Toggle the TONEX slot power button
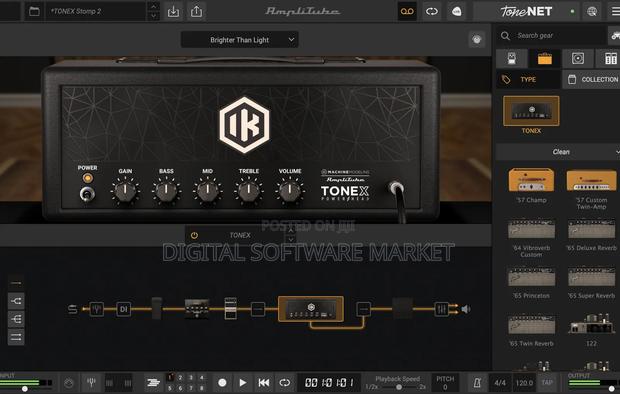 click(x=194, y=235)
